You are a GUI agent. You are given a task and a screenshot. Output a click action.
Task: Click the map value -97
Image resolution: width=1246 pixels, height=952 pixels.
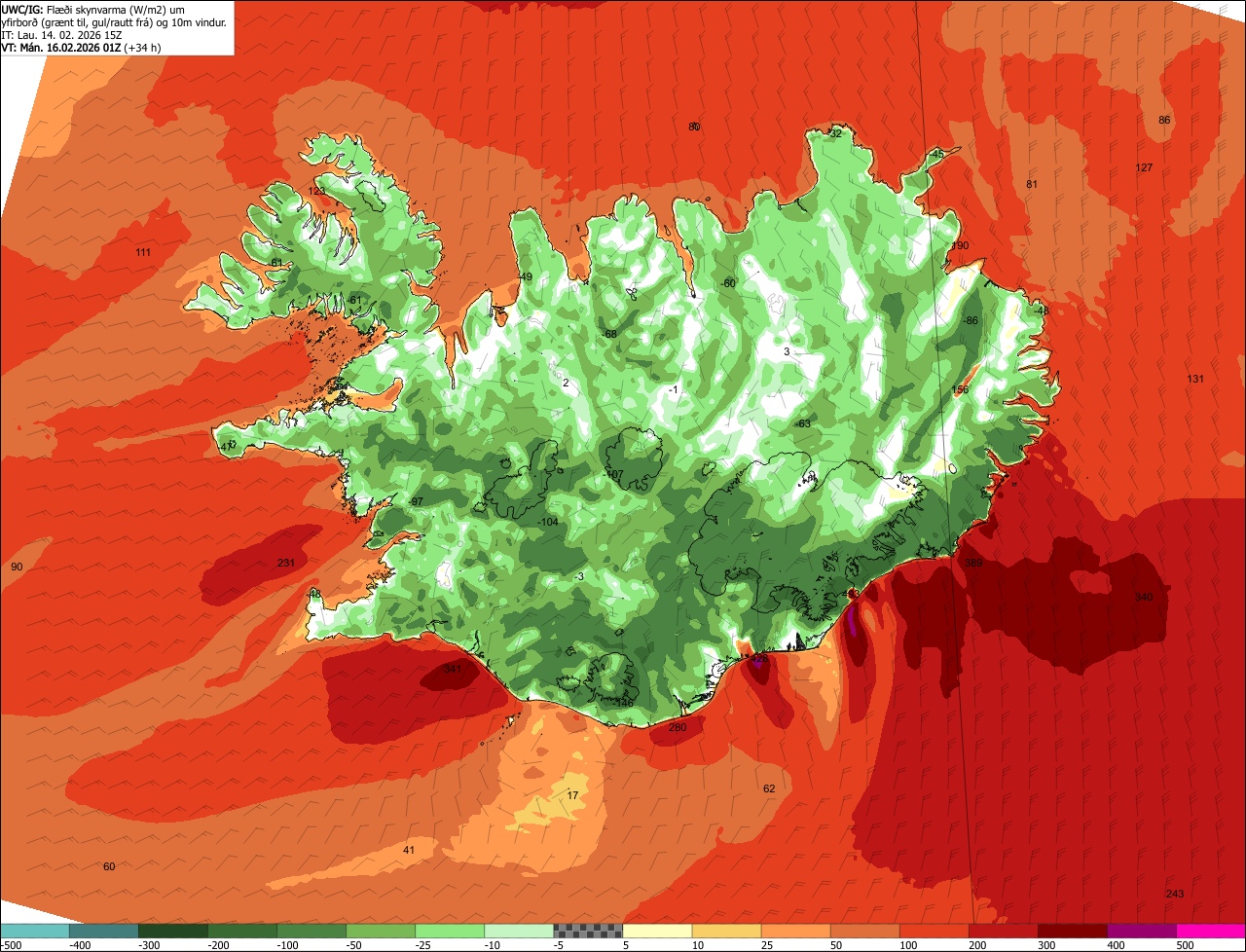416,501
